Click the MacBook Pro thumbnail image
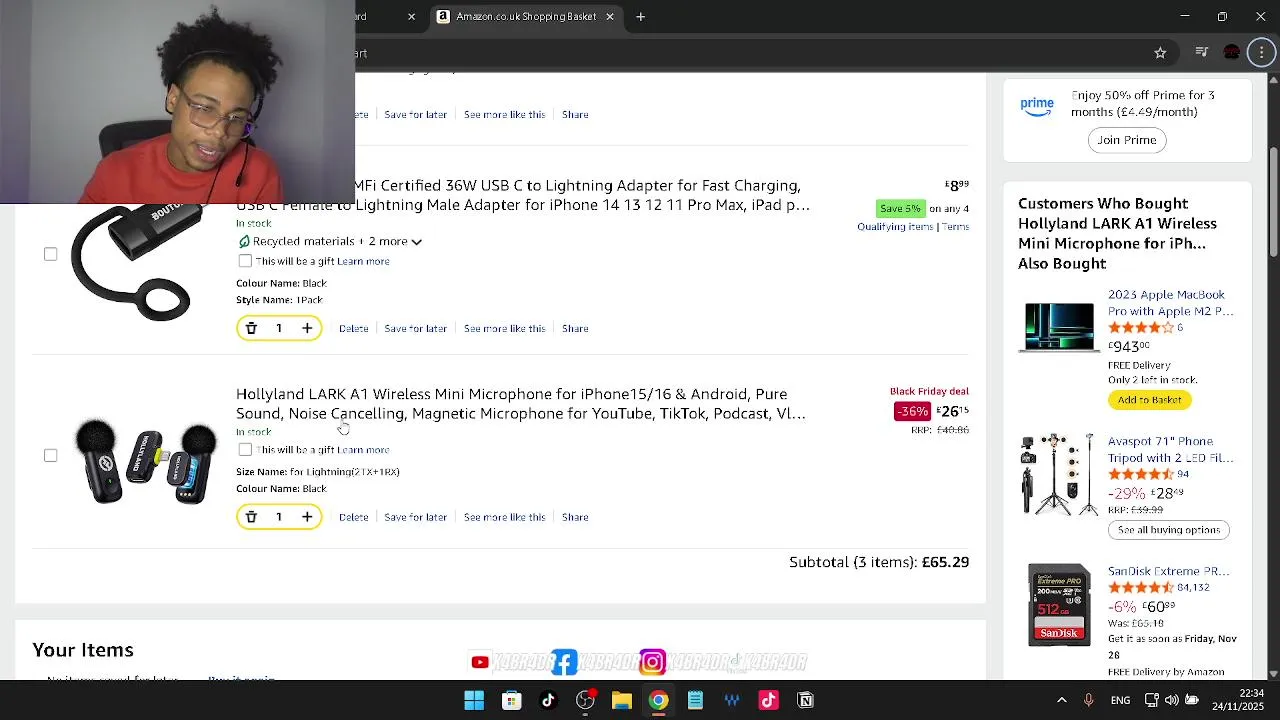 coord(1059,327)
